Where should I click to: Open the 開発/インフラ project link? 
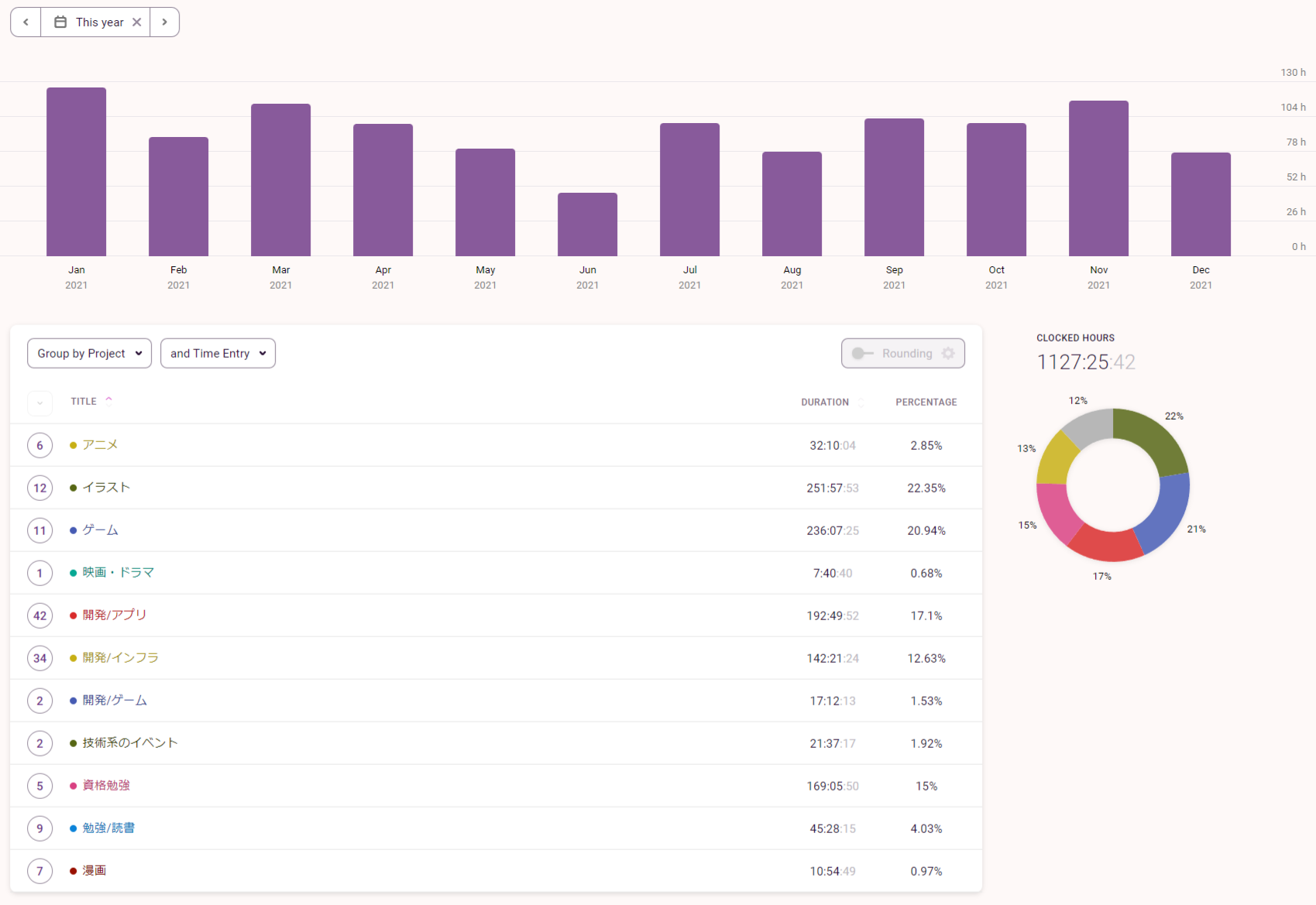click(x=121, y=657)
